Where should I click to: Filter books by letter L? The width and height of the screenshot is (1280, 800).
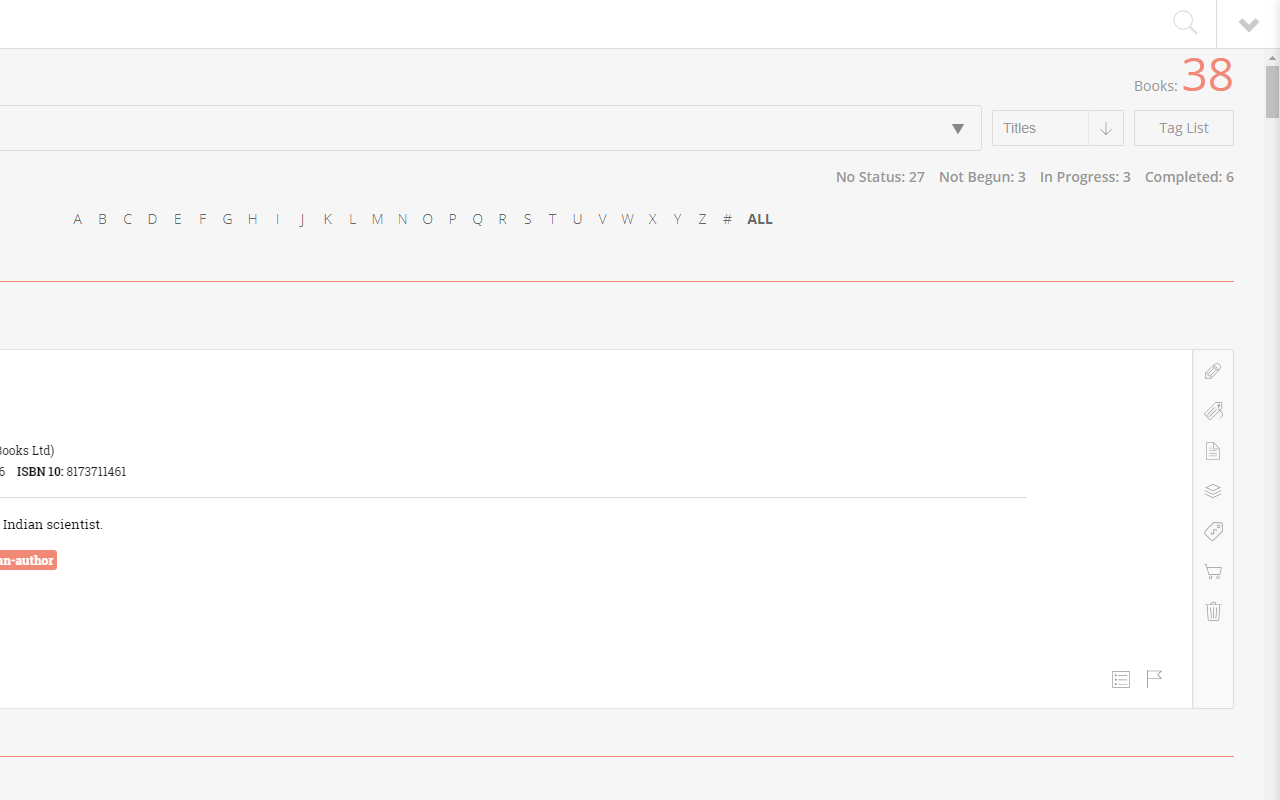pos(352,219)
